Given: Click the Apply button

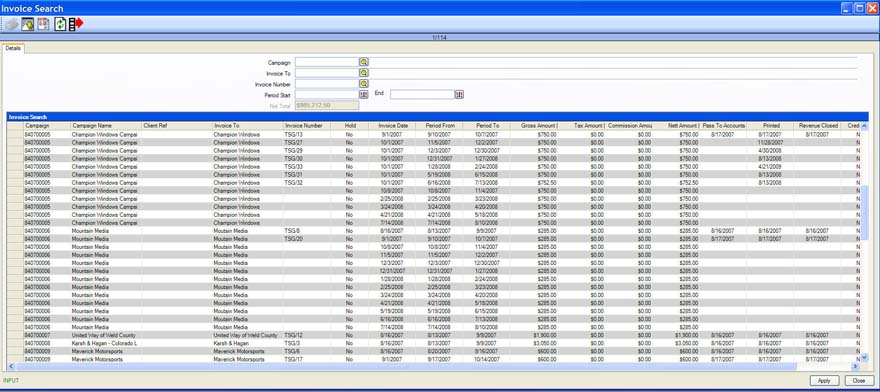Looking at the screenshot, I should tap(824, 380).
